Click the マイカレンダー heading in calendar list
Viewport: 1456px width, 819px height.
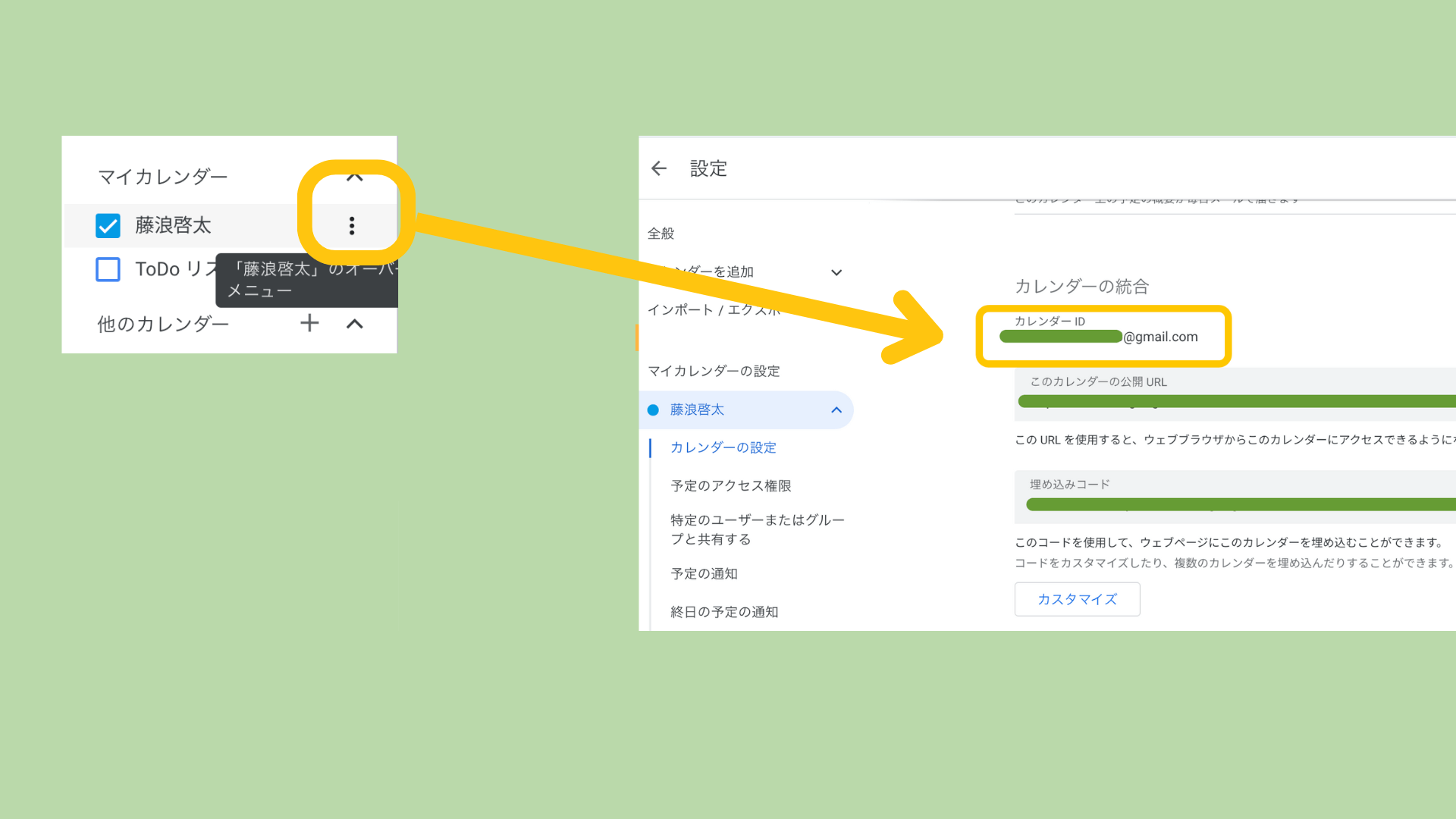pos(163,177)
